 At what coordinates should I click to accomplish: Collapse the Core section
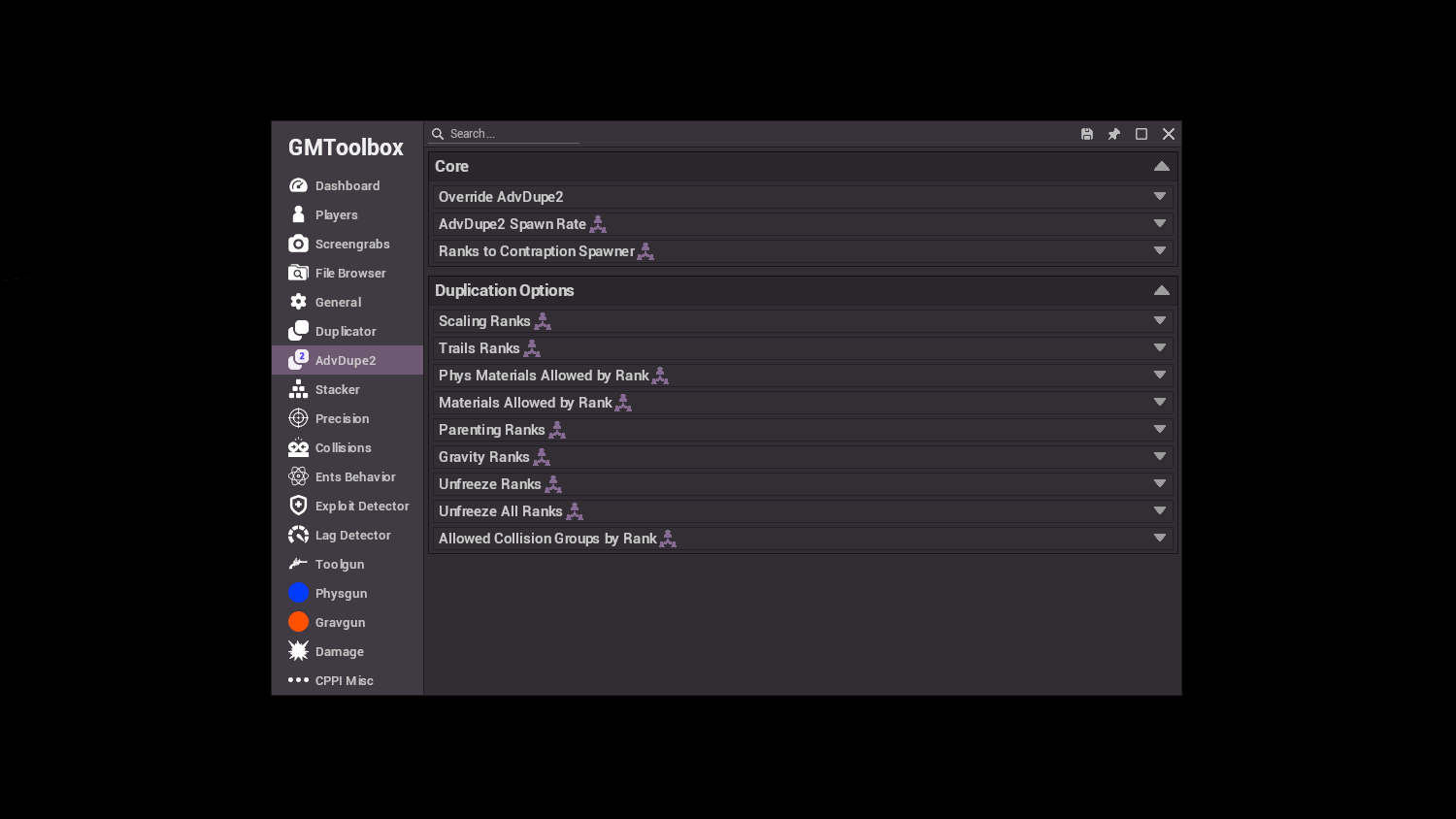[1161, 166]
